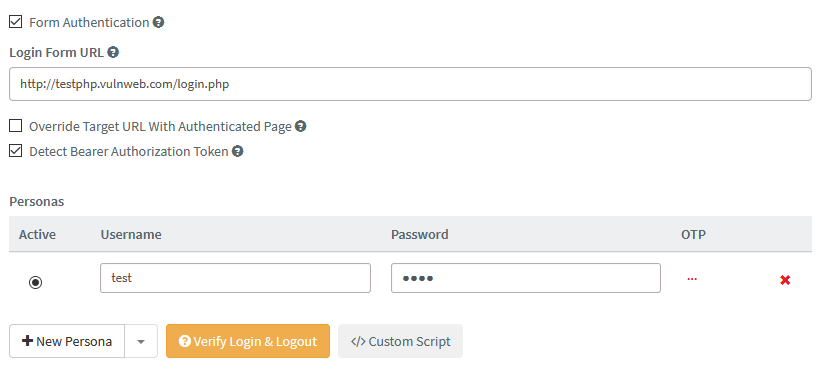Show help for Override Target URL option

click(300, 126)
